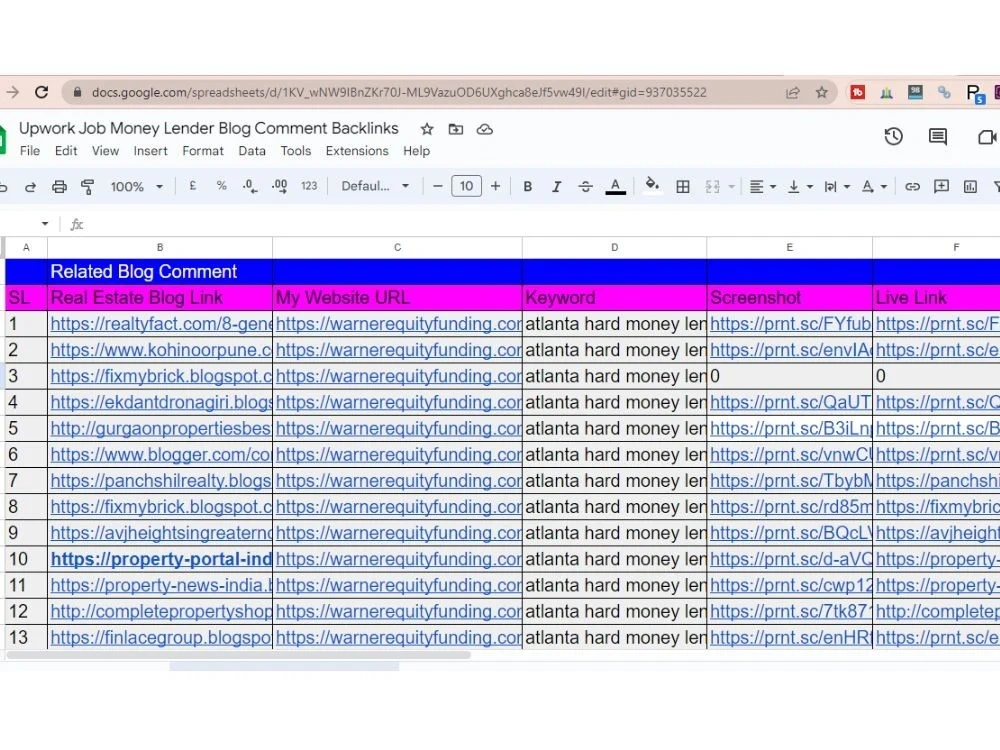Open the comments history icon
1000x750 pixels.
(x=938, y=136)
